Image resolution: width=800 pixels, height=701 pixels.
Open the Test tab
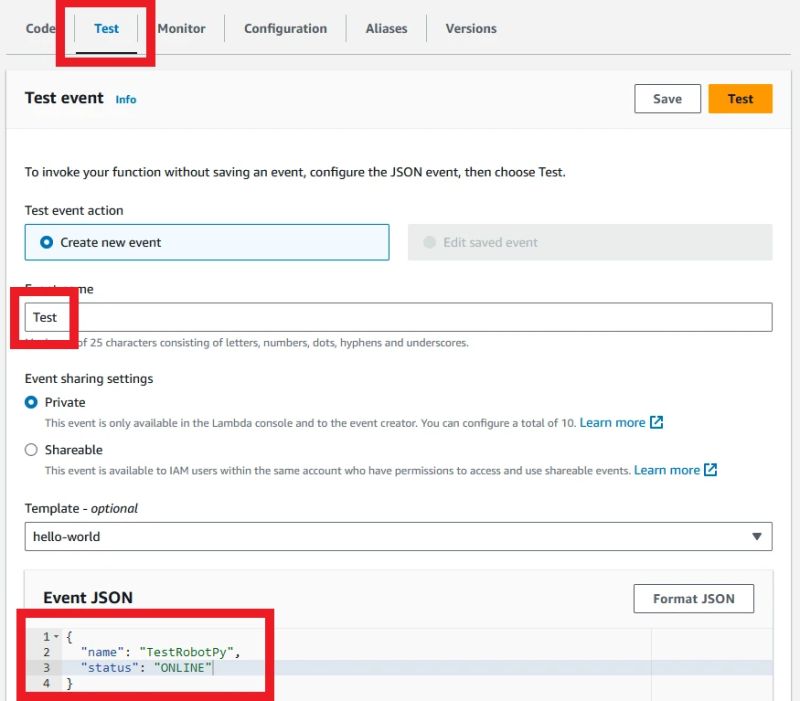(106, 29)
